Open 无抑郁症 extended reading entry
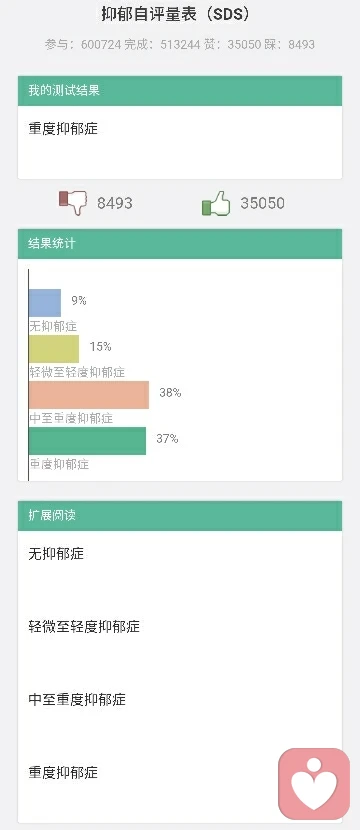This screenshot has width=360, height=830. tap(56, 554)
